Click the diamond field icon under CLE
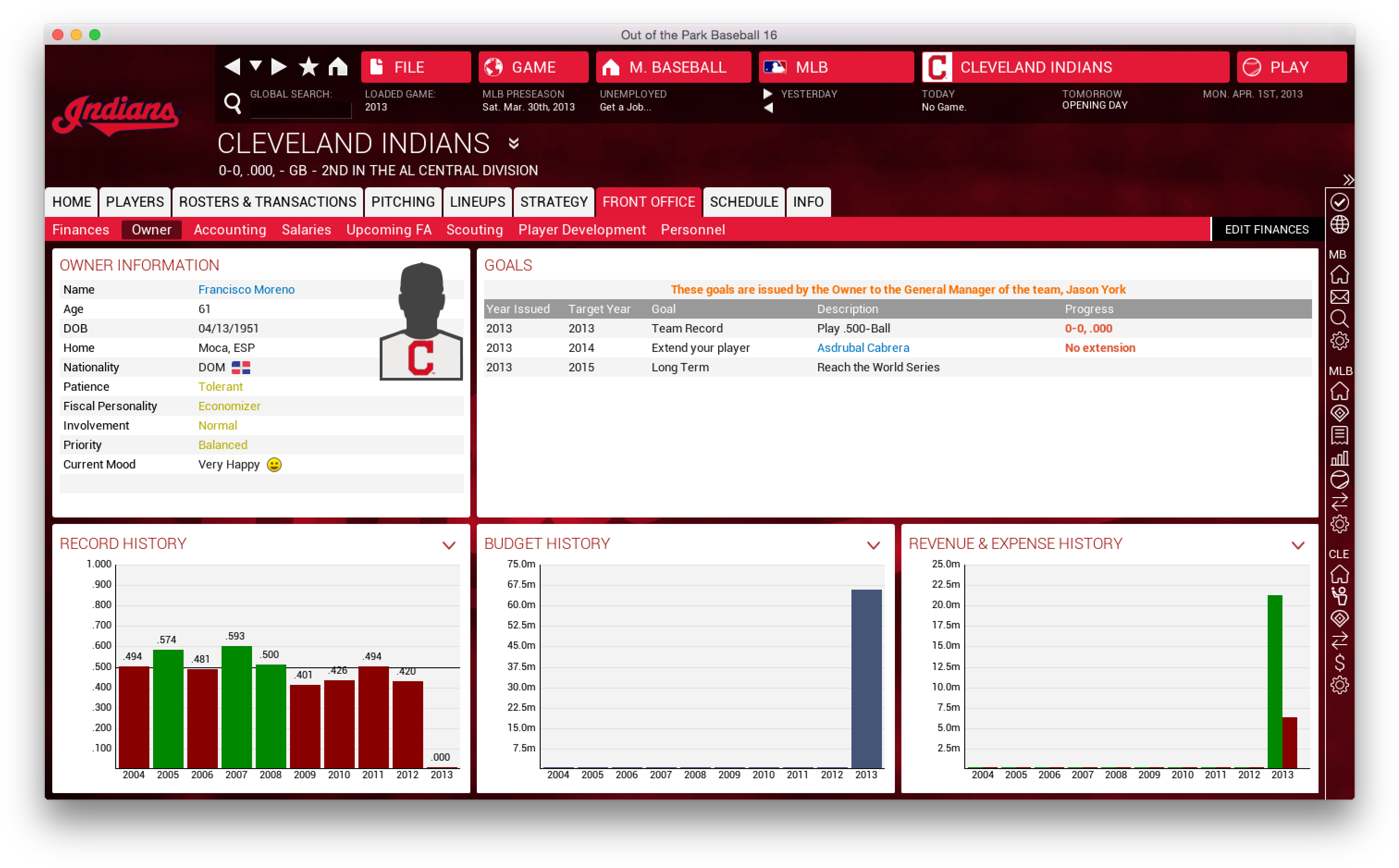Screen dimensions: 1399x868 coord(1339,619)
